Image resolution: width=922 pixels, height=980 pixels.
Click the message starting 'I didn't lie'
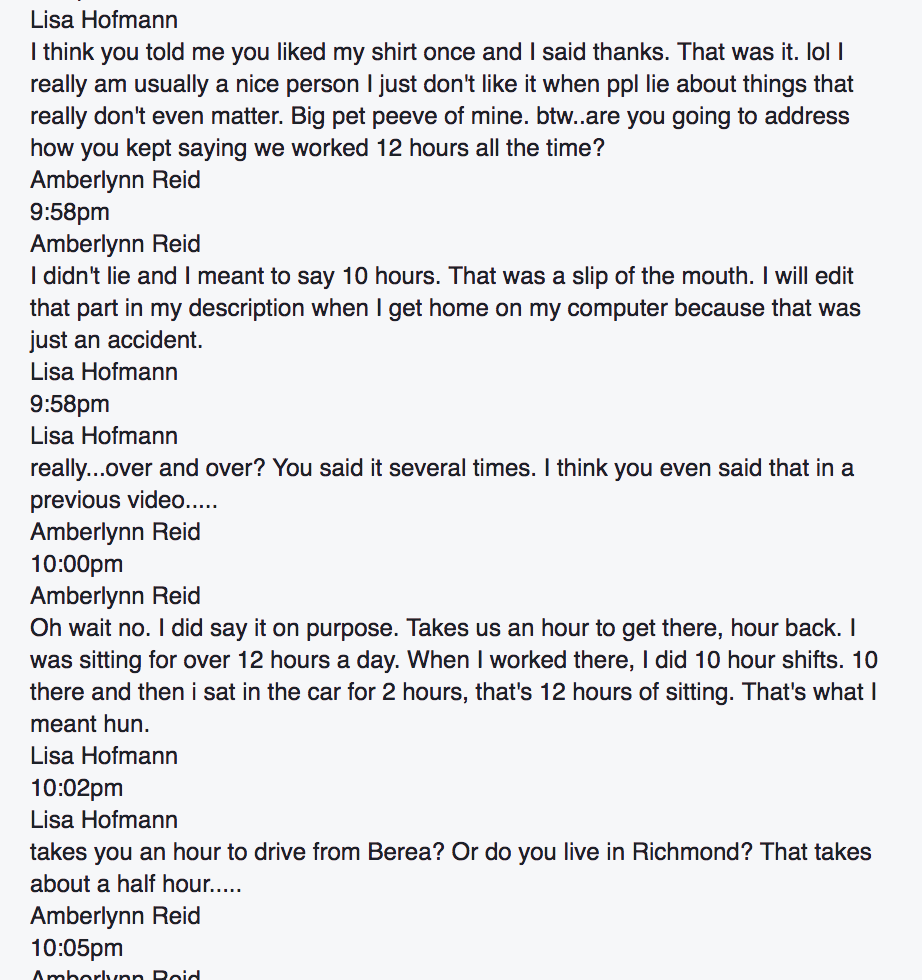(445, 308)
